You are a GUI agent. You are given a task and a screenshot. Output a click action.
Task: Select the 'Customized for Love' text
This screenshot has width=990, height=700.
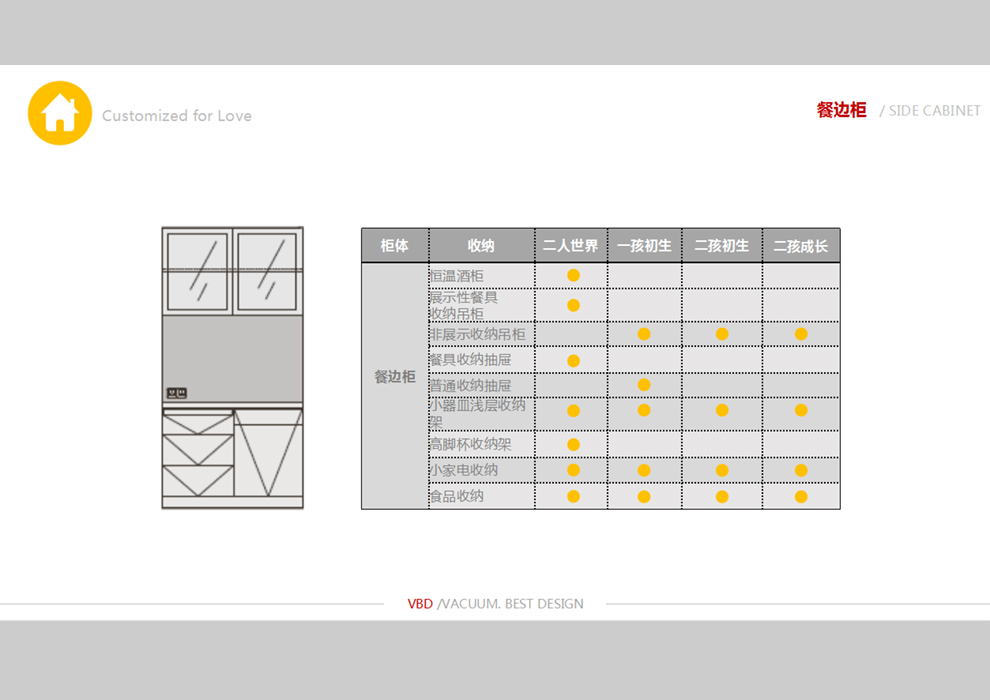(x=177, y=116)
